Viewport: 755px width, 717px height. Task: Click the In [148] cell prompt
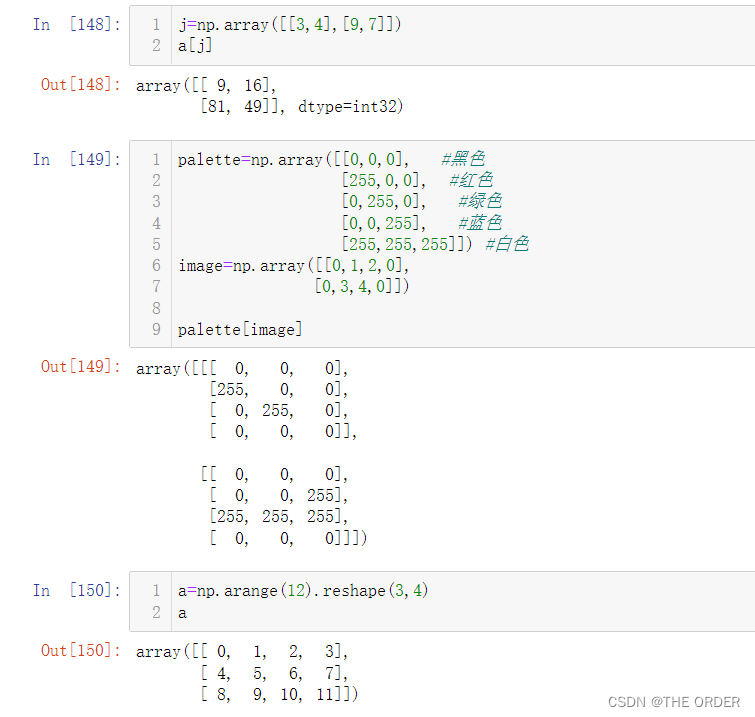click(x=77, y=24)
